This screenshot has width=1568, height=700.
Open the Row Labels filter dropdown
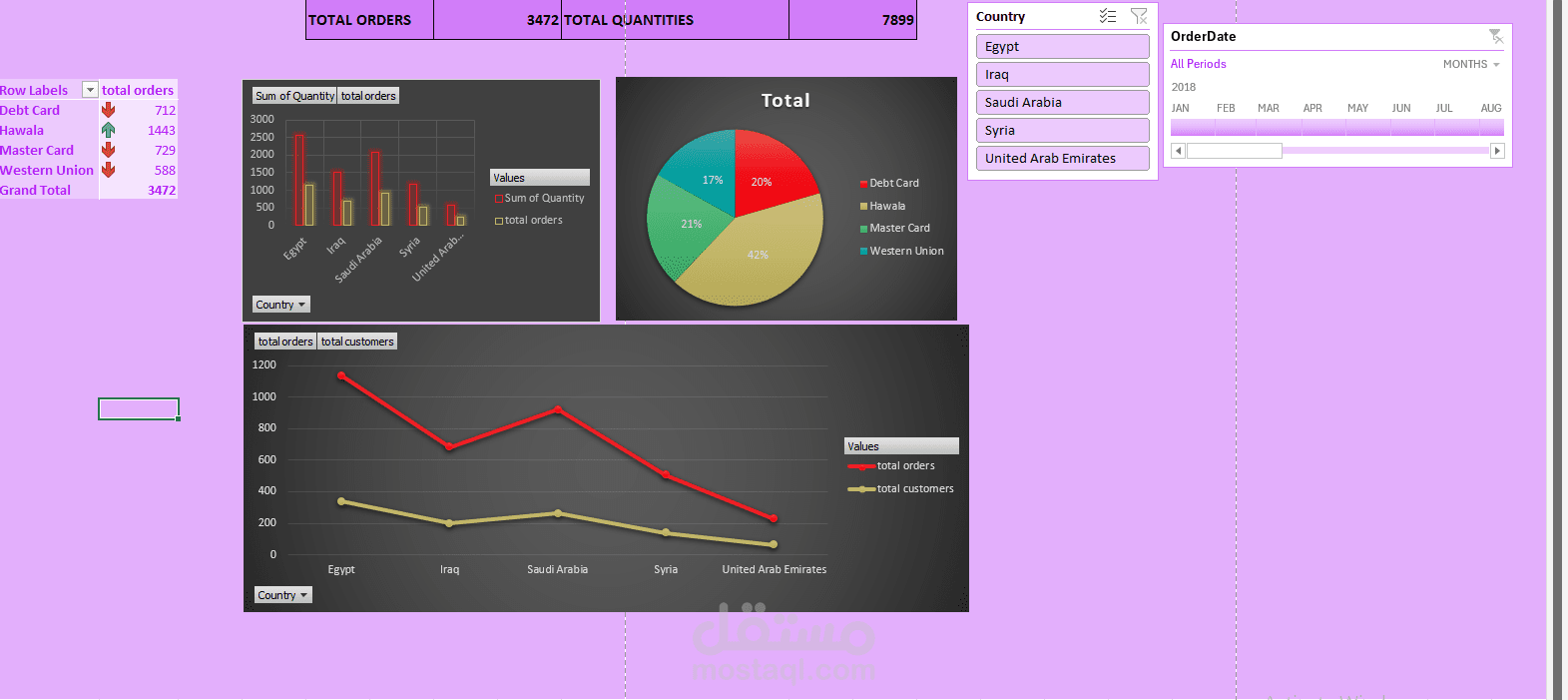(x=90, y=90)
